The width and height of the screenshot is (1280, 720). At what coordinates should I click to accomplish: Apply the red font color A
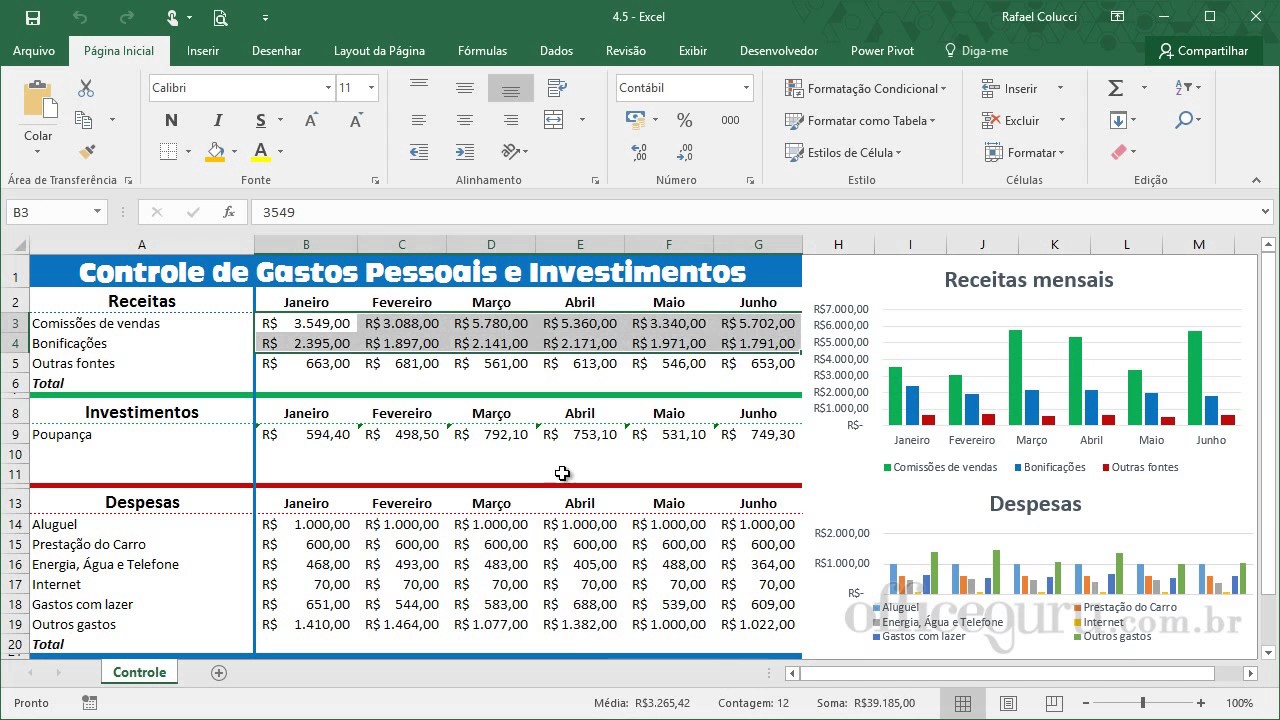pyautogui.click(x=260, y=152)
